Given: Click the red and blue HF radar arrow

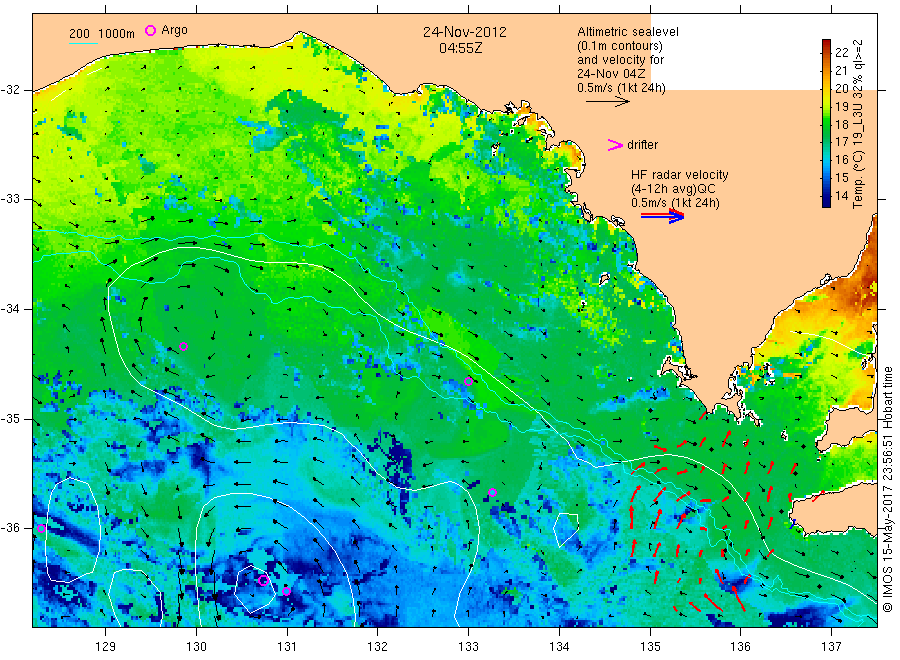Looking at the screenshot, I should [x=662, y=216].
